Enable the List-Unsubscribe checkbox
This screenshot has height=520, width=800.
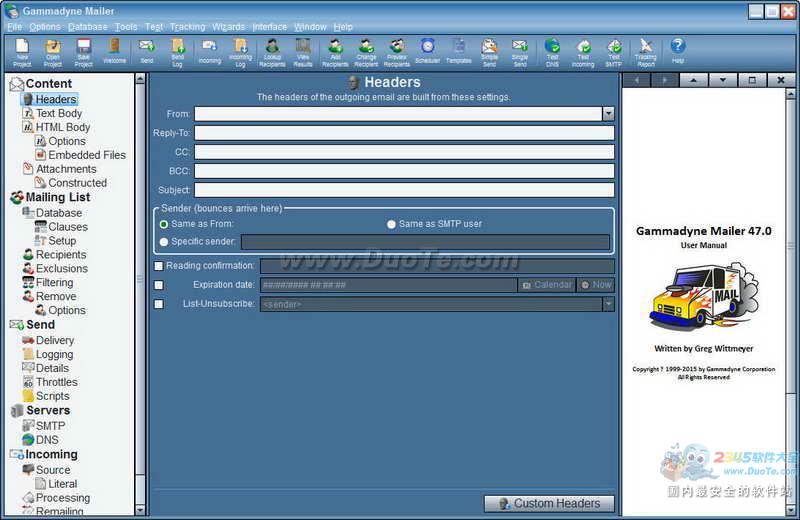[159, 304]
